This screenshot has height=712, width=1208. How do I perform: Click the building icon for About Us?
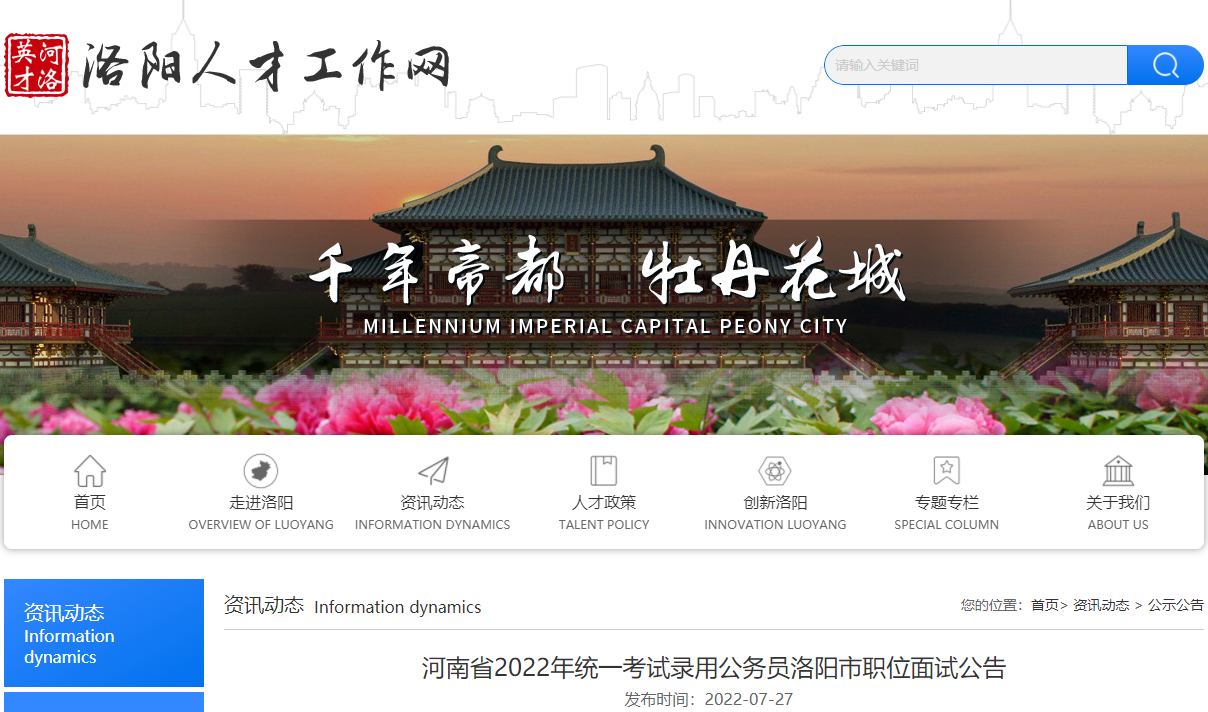1118,471
